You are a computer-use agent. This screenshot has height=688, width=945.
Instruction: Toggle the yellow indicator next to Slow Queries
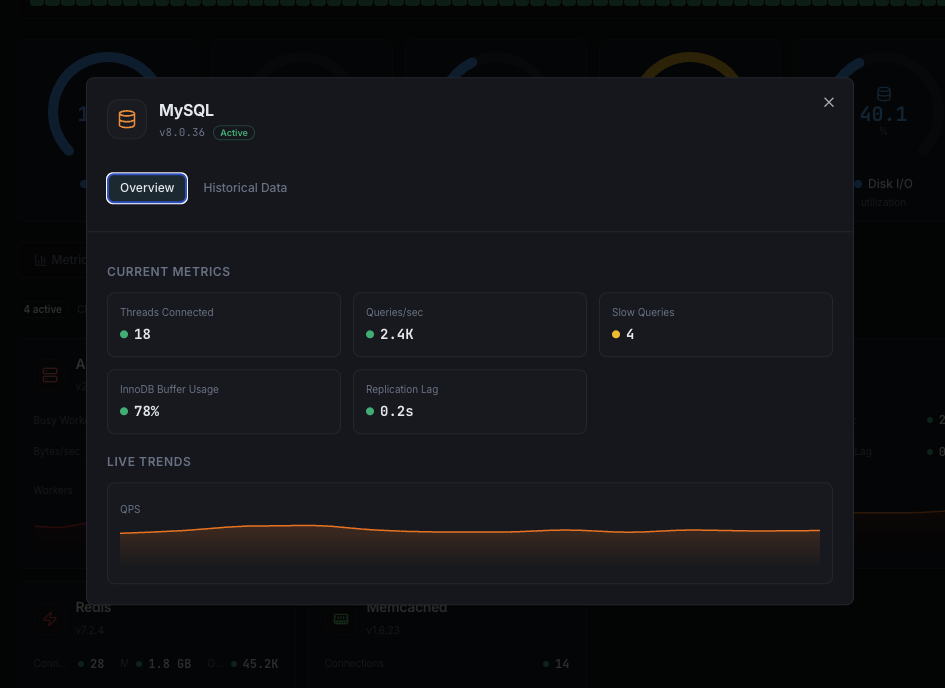[617, 335]
